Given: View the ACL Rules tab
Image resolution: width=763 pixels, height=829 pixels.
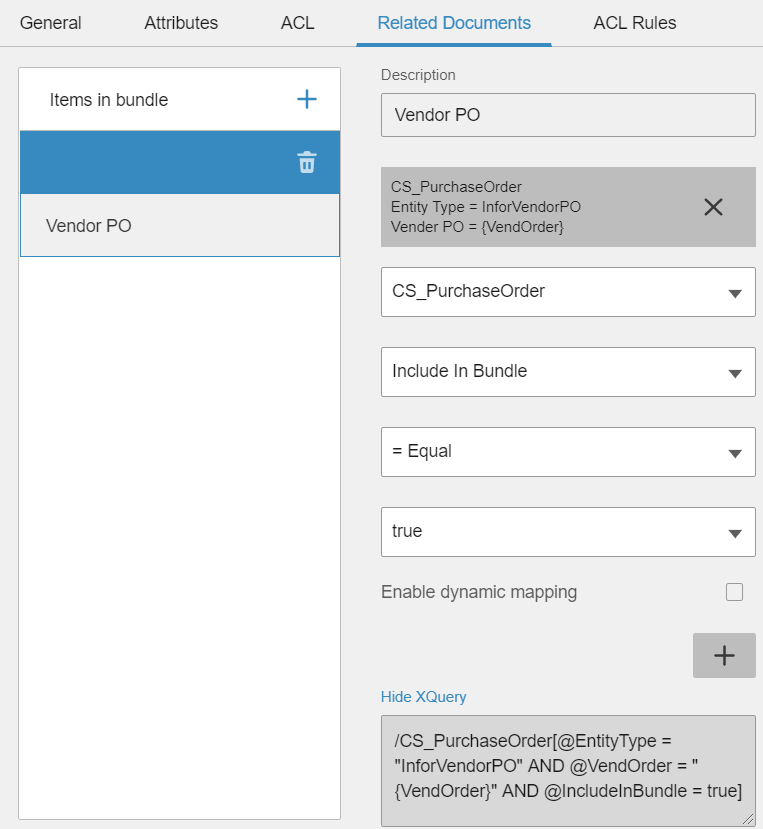Looking at the screenshot, I should click(634, 22).
